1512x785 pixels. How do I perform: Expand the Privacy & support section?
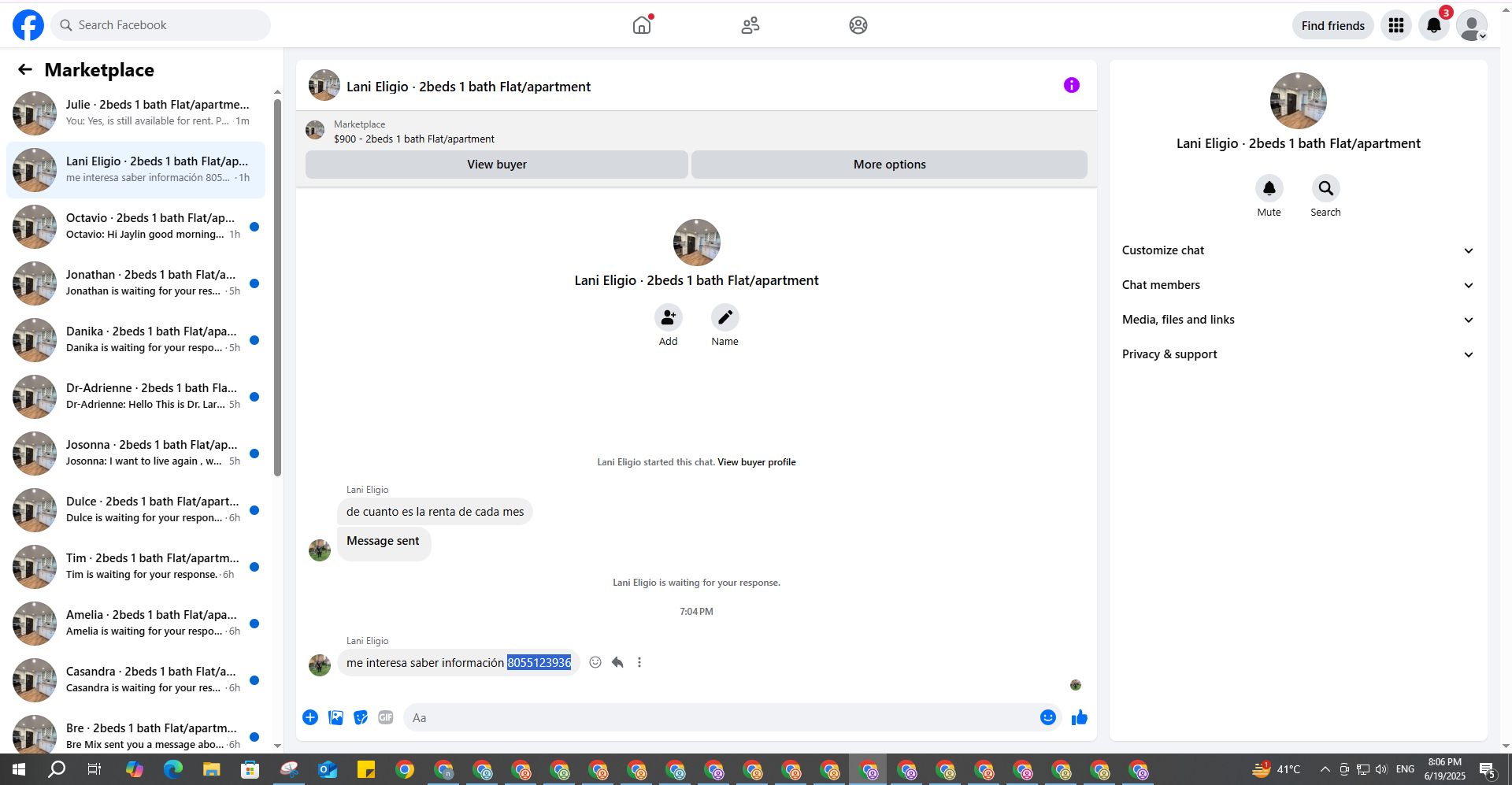pyautogui.click(x=1299, y=354)
